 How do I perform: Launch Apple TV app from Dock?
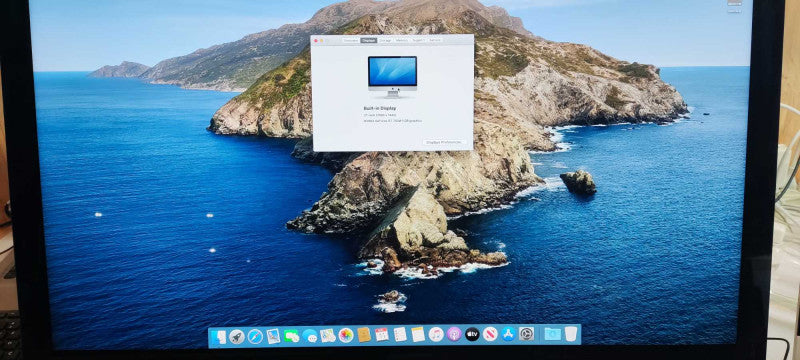(x=472, y=334)
